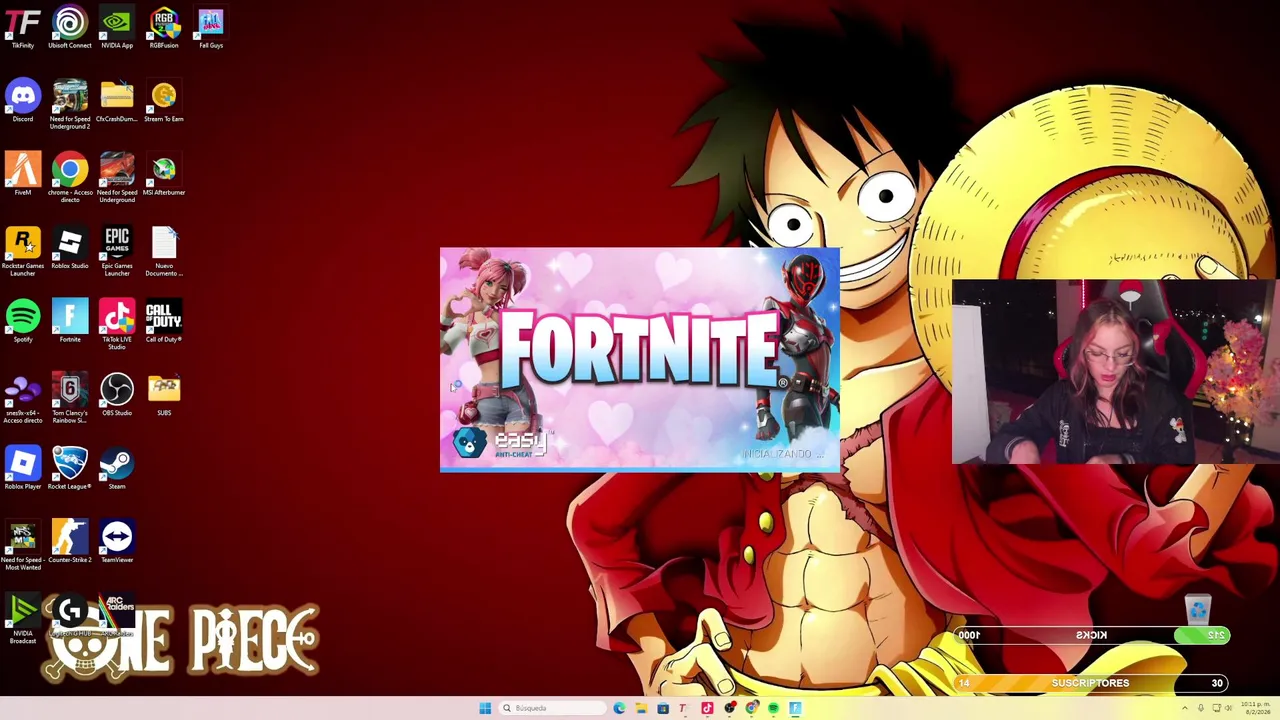The width and height of the screenshot is (1280, 720).
Task: Open network settings from tray
Action: [1215, 708]
